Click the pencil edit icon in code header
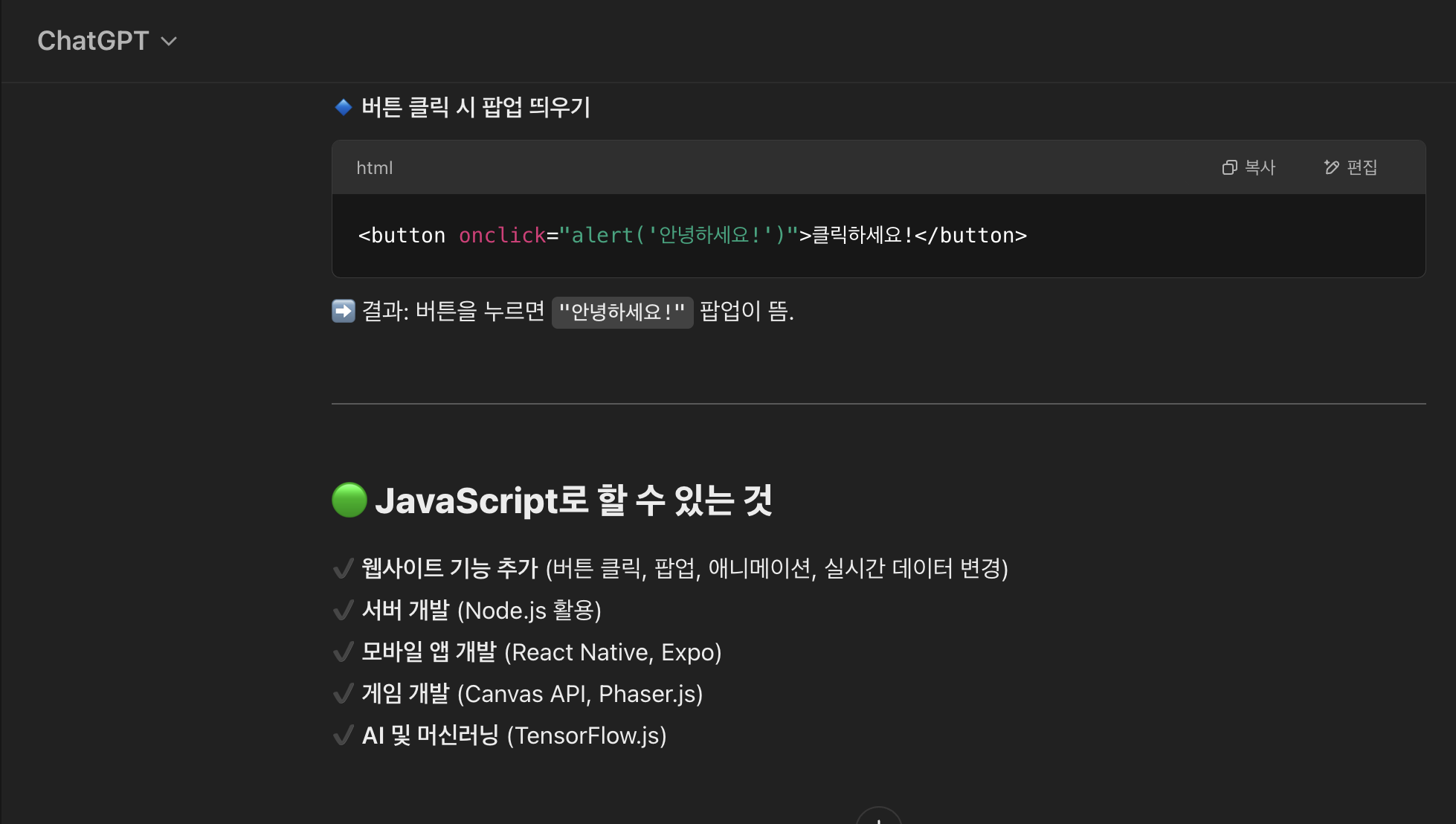Image resolution: width=1456 pixels, height=824 pixels. point(1331,168)
